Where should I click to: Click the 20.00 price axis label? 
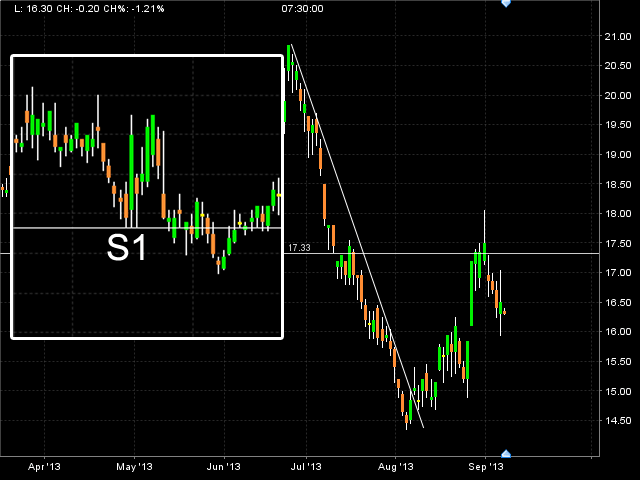coord(618,96)
